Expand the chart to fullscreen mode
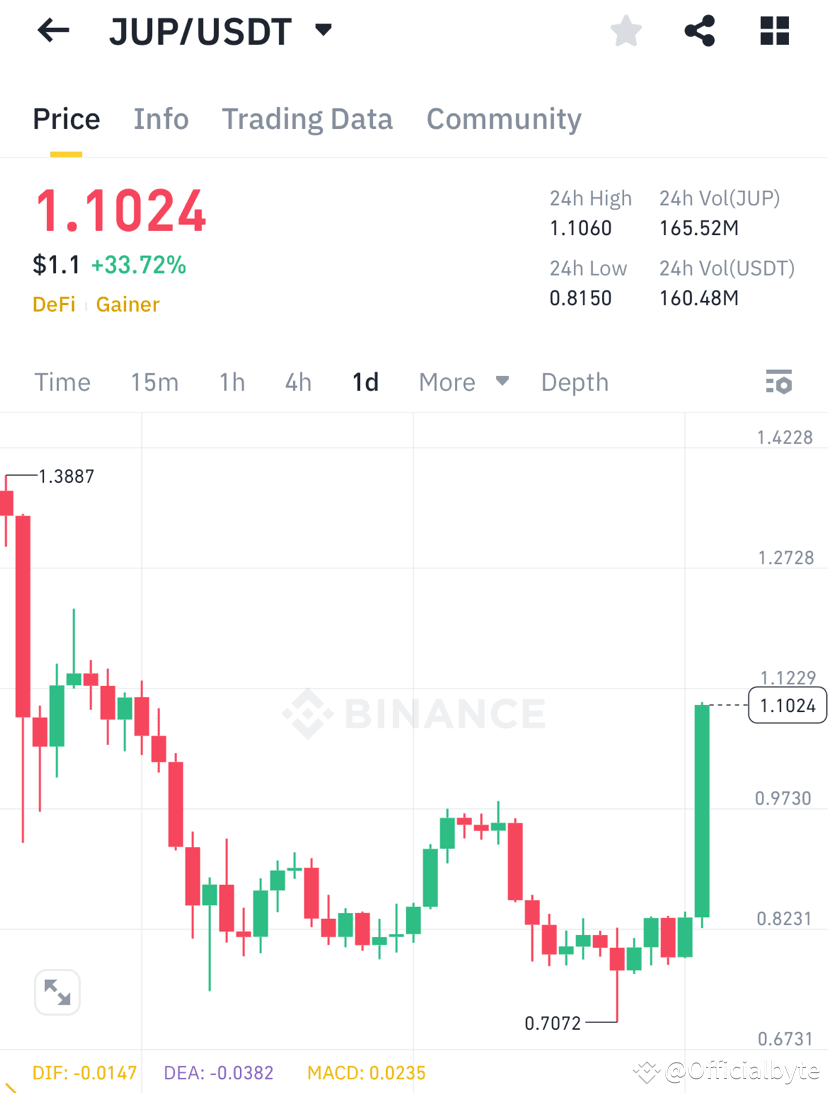Image resolution: width=828 pixels, height=1093 pixels. click(57, 991)
